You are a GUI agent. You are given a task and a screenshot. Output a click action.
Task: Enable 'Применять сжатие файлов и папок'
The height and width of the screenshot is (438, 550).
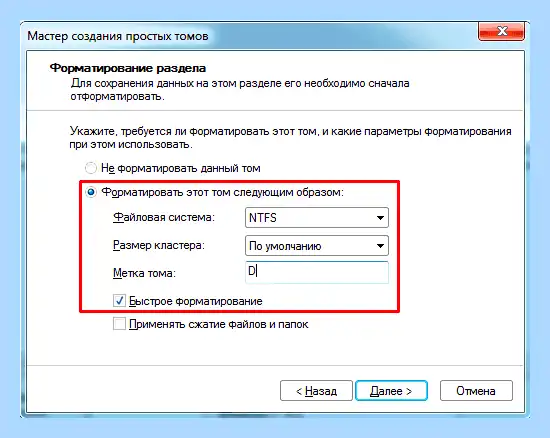pyautogui.click(x=119, y=324)
